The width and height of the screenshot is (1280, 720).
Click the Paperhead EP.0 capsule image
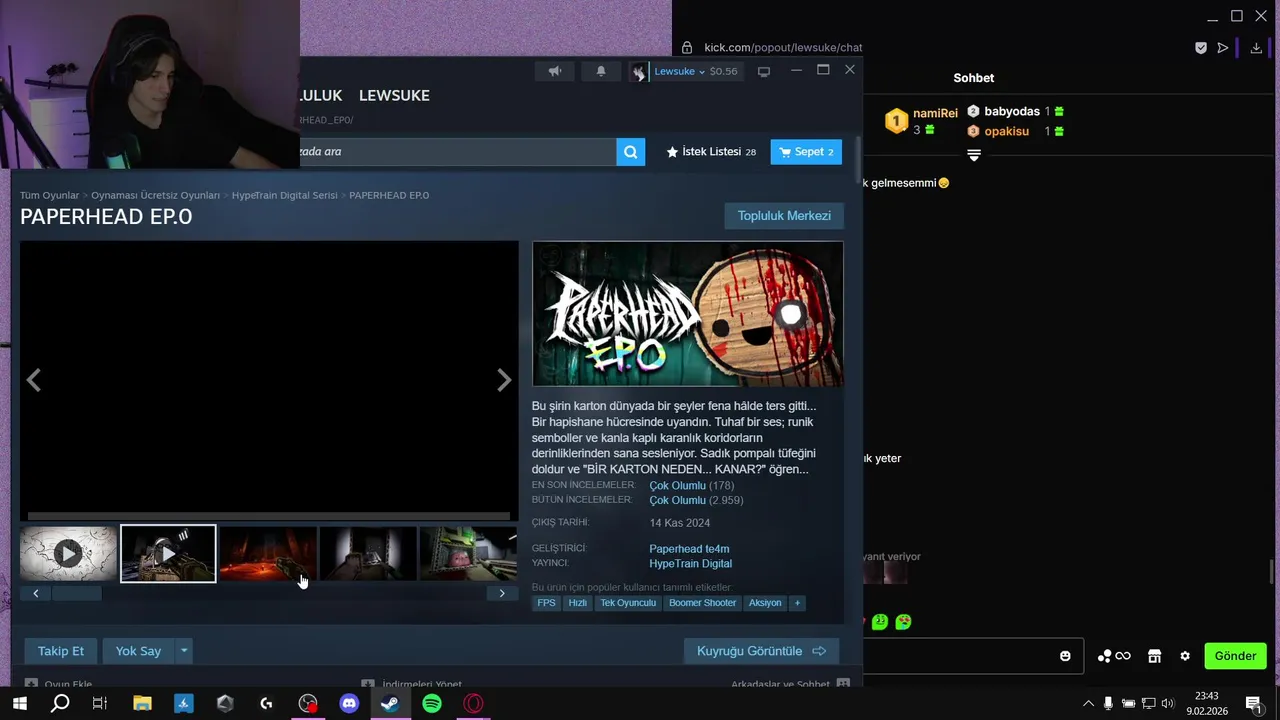[x=688, y=314]
